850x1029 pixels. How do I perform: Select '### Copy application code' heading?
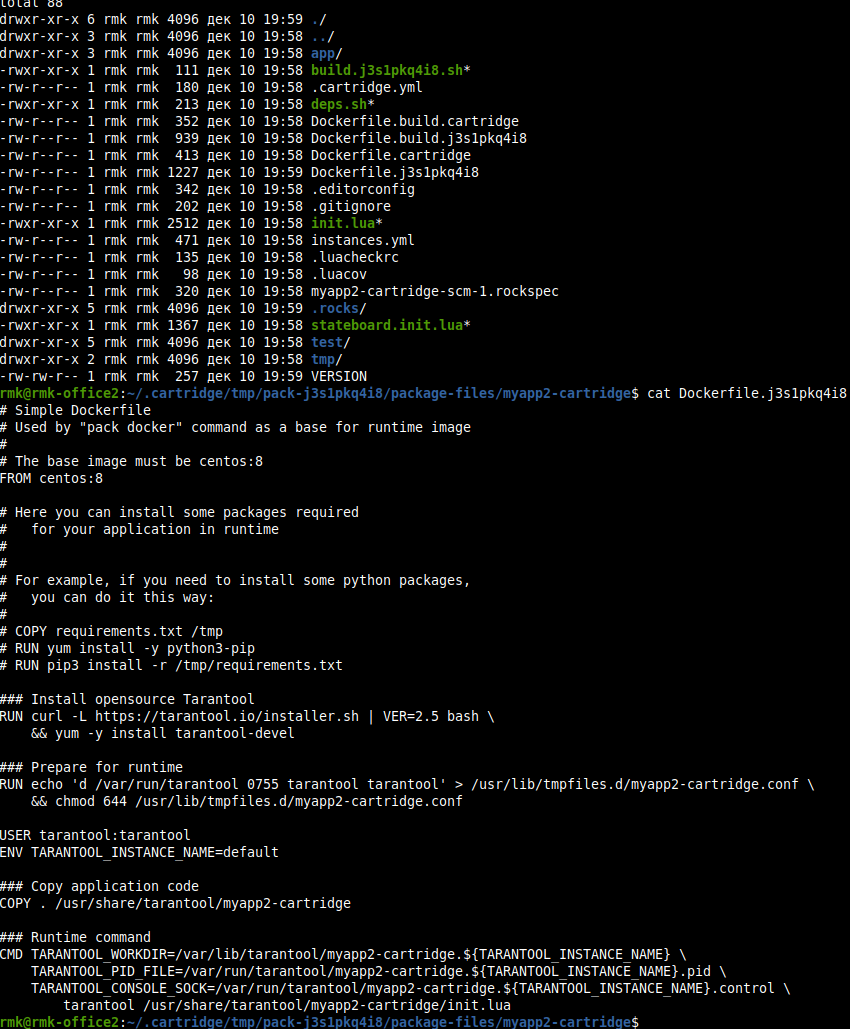[99, 888]
